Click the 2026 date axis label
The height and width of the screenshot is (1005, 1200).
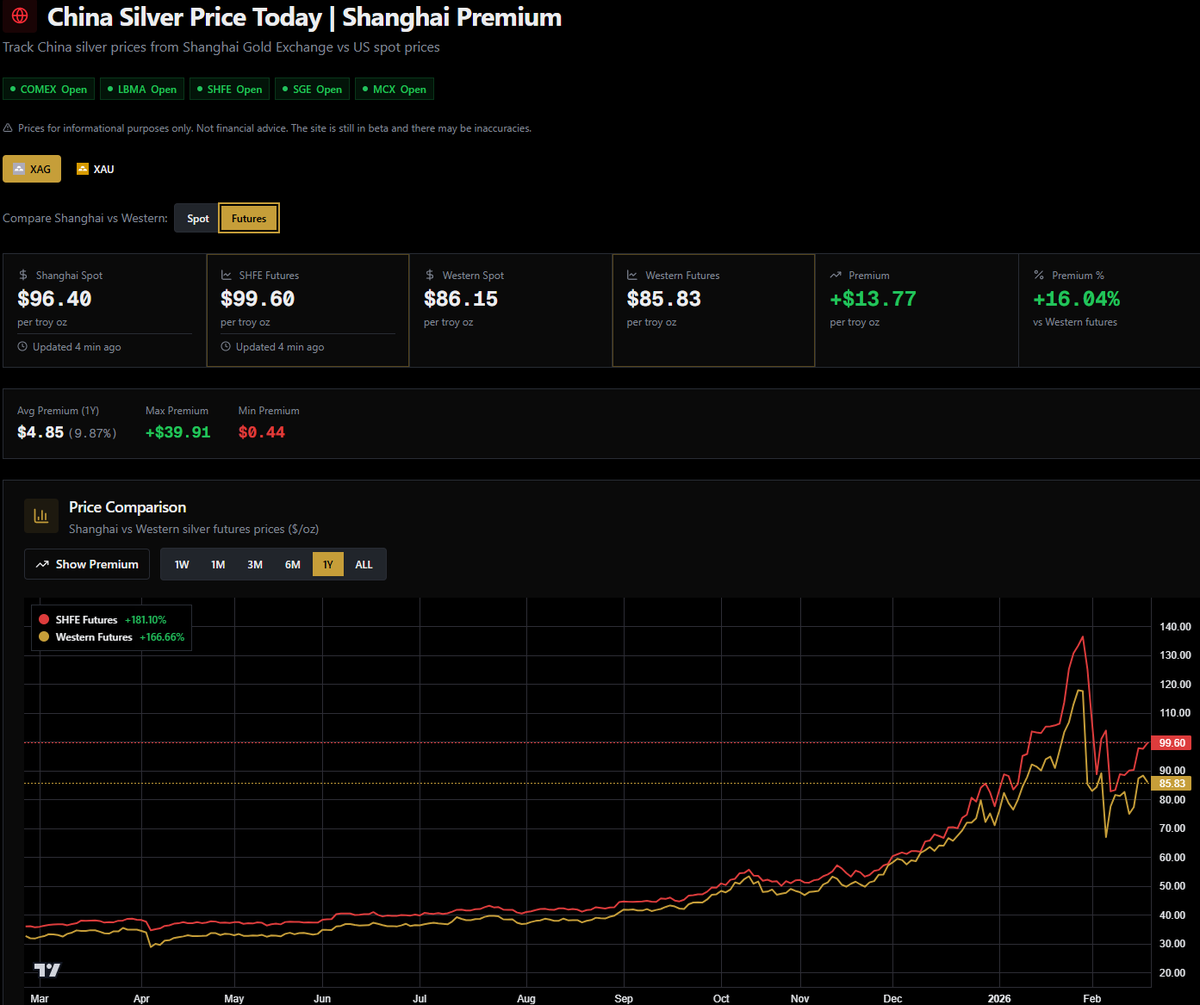pos(1000,998)
